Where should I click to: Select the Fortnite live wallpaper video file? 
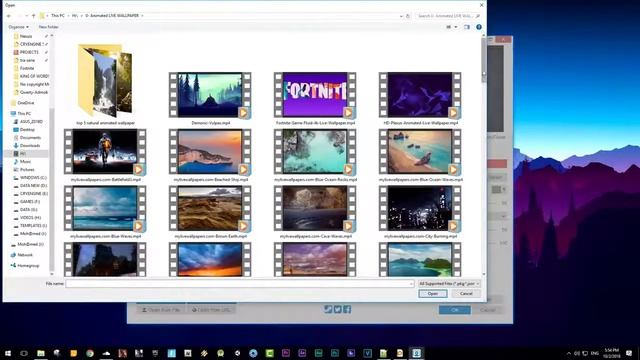pyautogui.click(x=315, y=95)
